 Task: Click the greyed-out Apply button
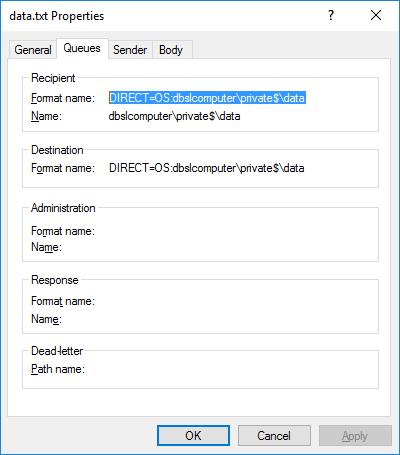click(x=355, y=435)
